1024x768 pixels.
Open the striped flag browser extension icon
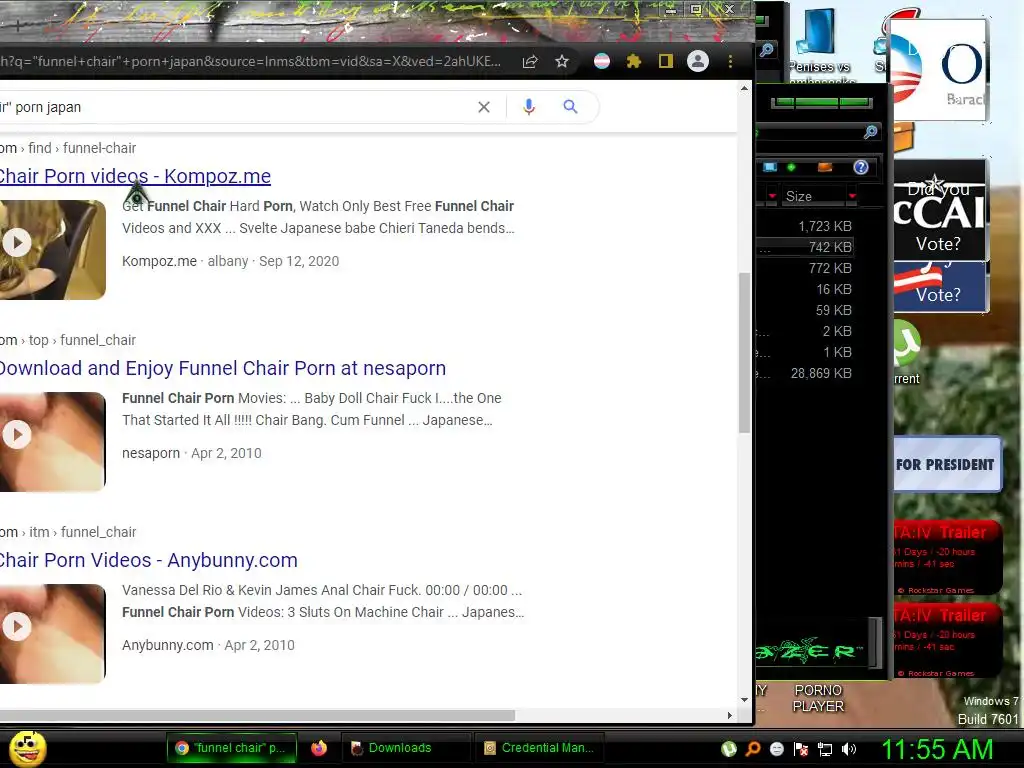(x=601, y=61)
